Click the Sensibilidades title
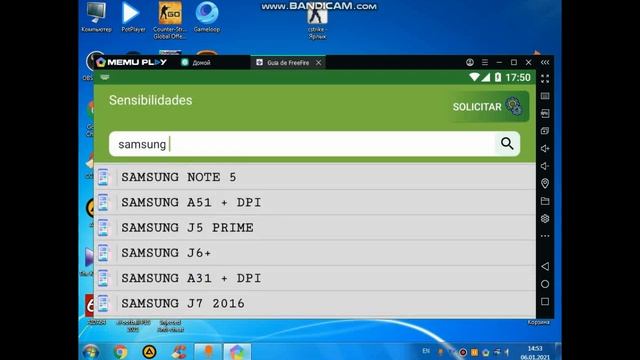This screenshot has height=360, width=640. [150, 100]
